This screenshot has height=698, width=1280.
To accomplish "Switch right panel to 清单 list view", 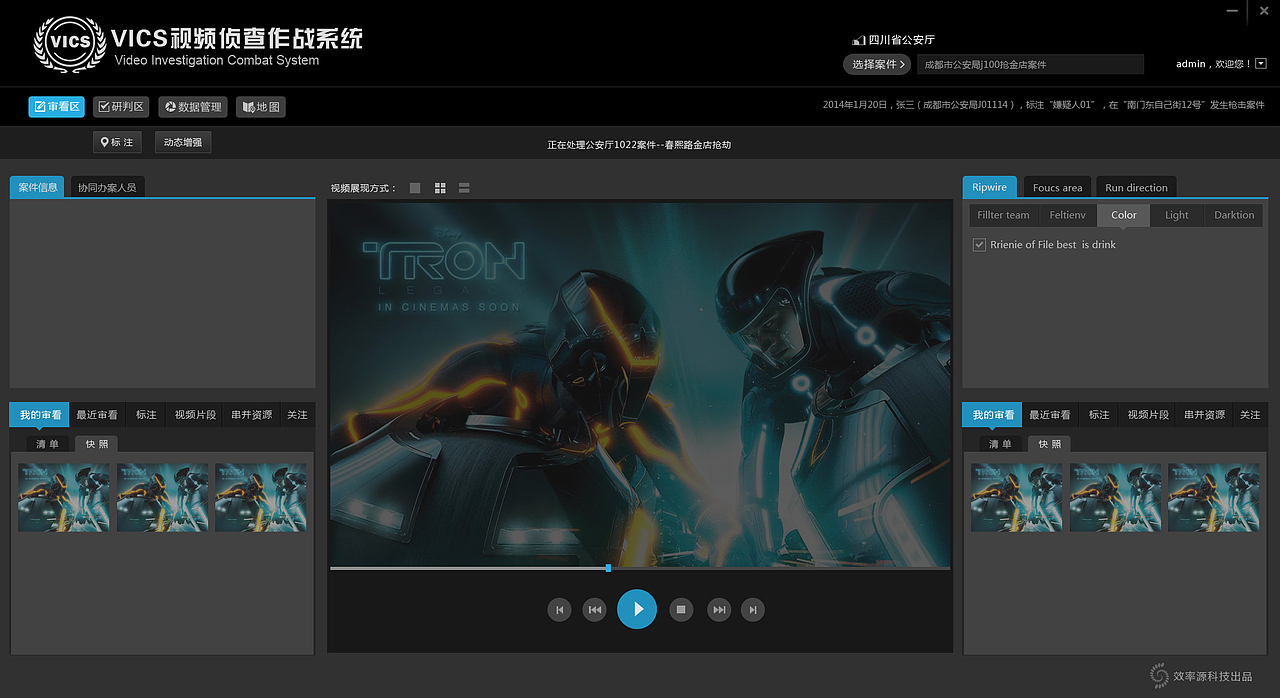I will click(1001, 444).
